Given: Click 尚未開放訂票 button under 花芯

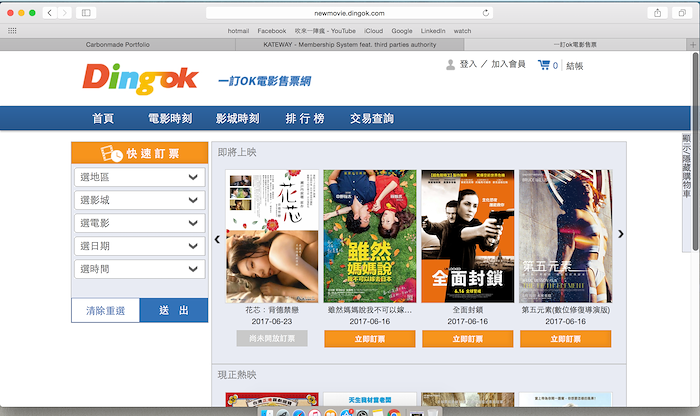Looking at the screenshot, I should (x=272, y=338).
